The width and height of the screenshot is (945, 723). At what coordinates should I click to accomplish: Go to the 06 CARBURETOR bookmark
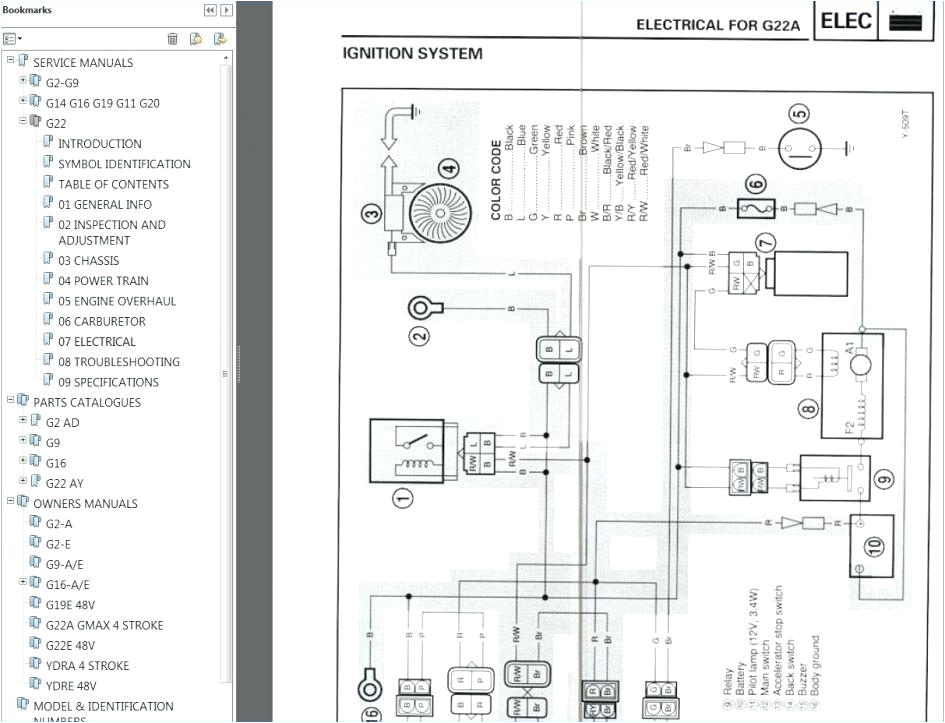point(101,321)
